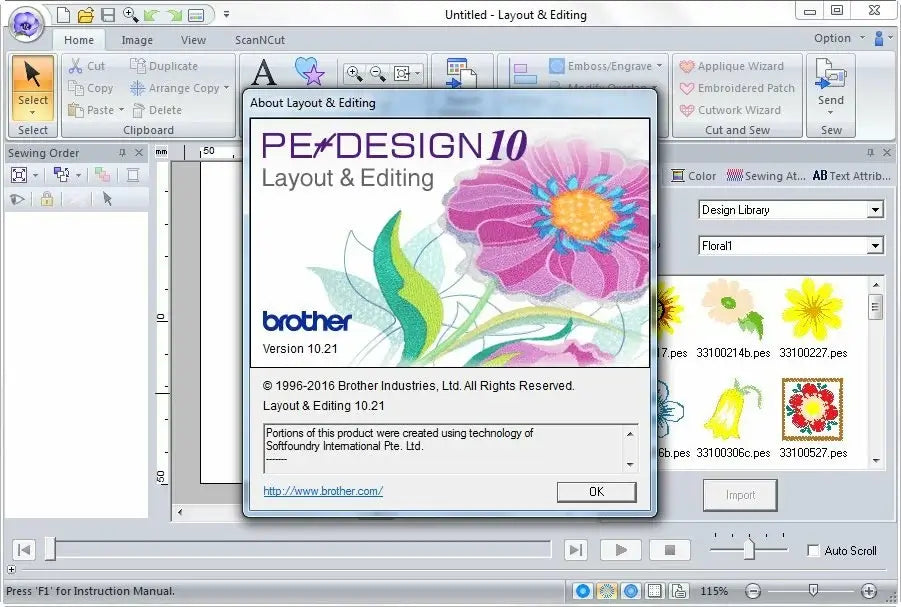Open the Color tab in right panel
Image resolution: width=901 pixels, height=607 pixels.
tap(694, 176)
